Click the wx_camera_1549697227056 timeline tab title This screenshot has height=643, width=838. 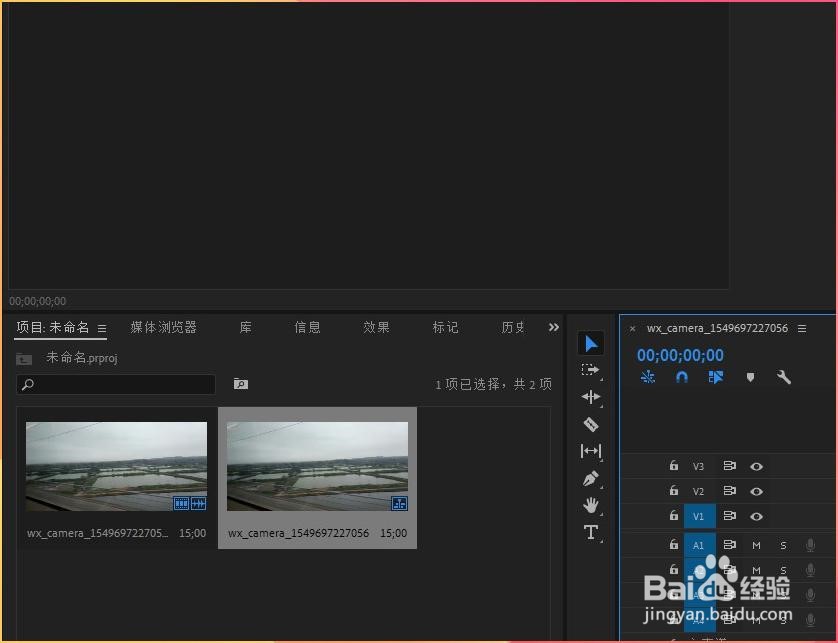click(717, 328)
